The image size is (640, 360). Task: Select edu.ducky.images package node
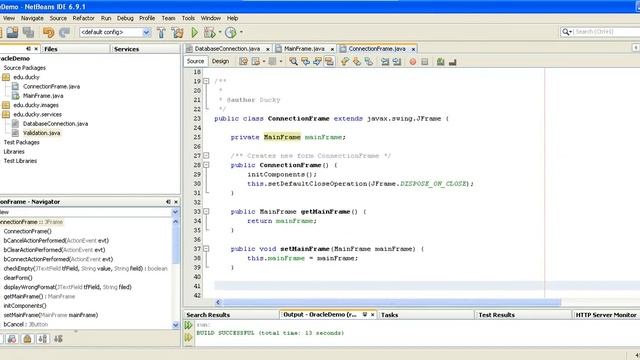[x=36, y=105]
